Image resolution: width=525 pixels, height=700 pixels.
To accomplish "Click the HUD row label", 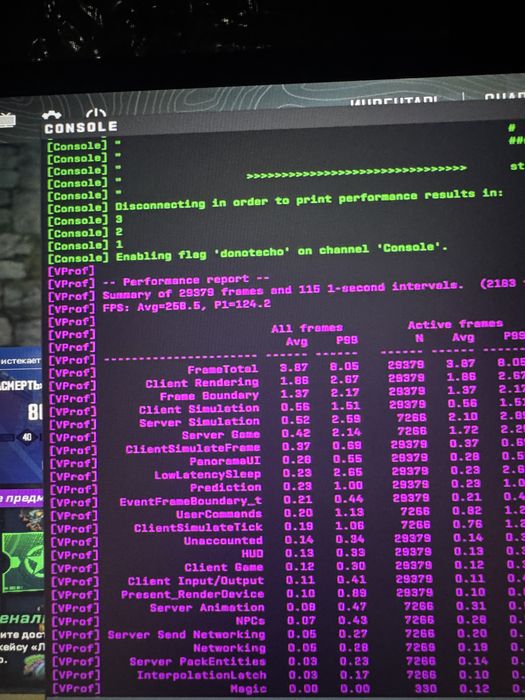I will tap(253, 554).
